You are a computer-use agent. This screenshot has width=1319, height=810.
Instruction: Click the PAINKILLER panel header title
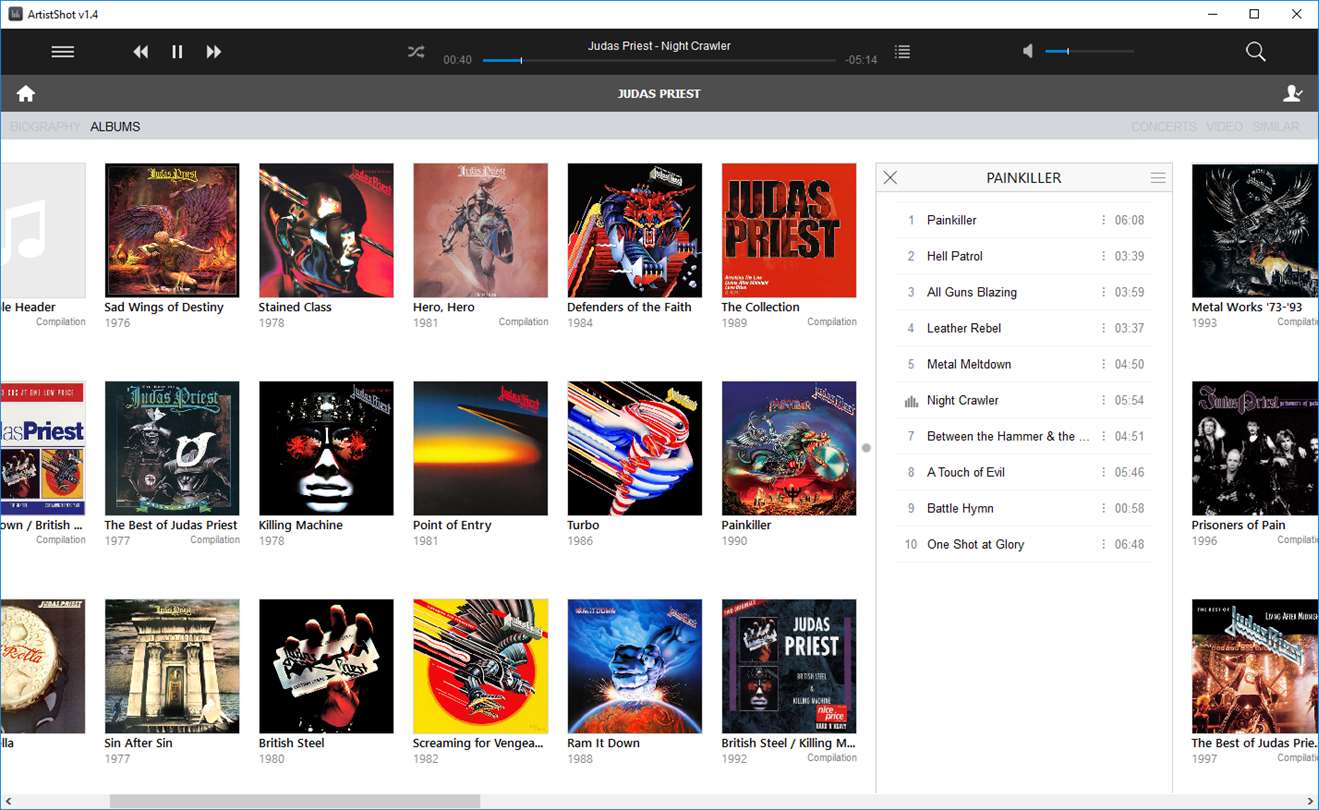tap(1024, 178)
